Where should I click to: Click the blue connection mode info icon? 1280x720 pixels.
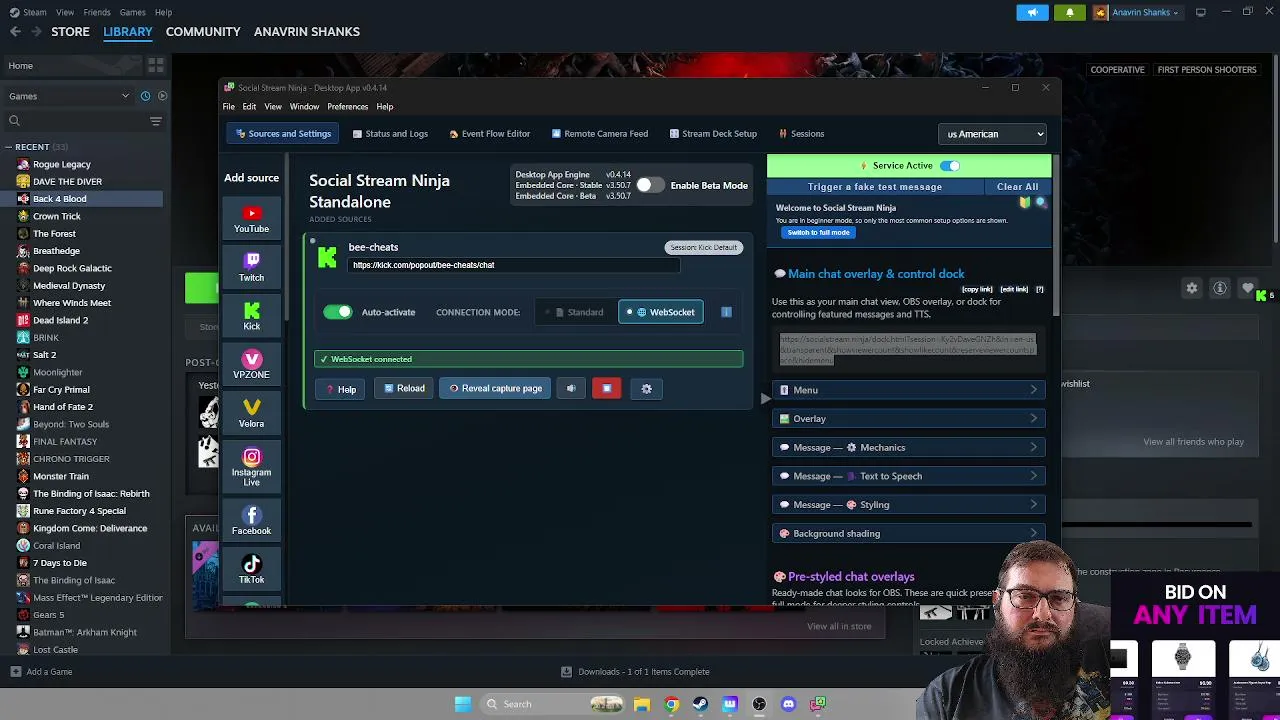pyautogui.click(x=726, y=312)
